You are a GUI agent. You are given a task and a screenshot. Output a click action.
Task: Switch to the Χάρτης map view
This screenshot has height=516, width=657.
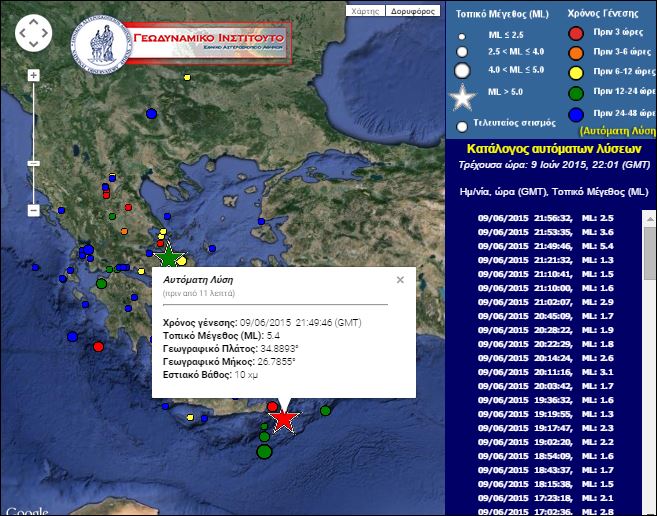tap(365, 11)
